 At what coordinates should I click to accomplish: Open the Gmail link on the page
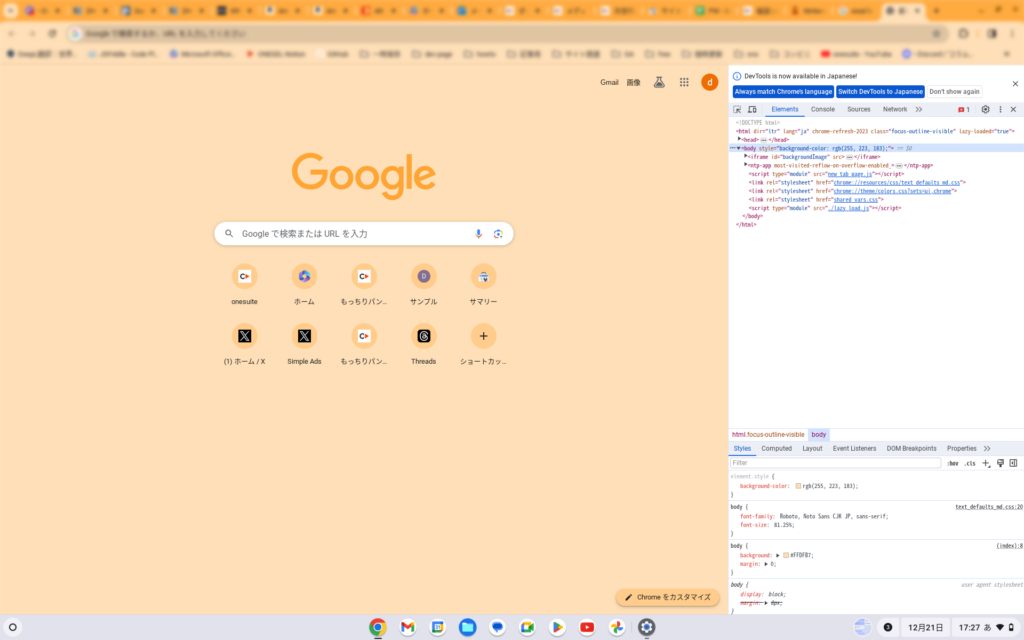(x=609, y=82)
